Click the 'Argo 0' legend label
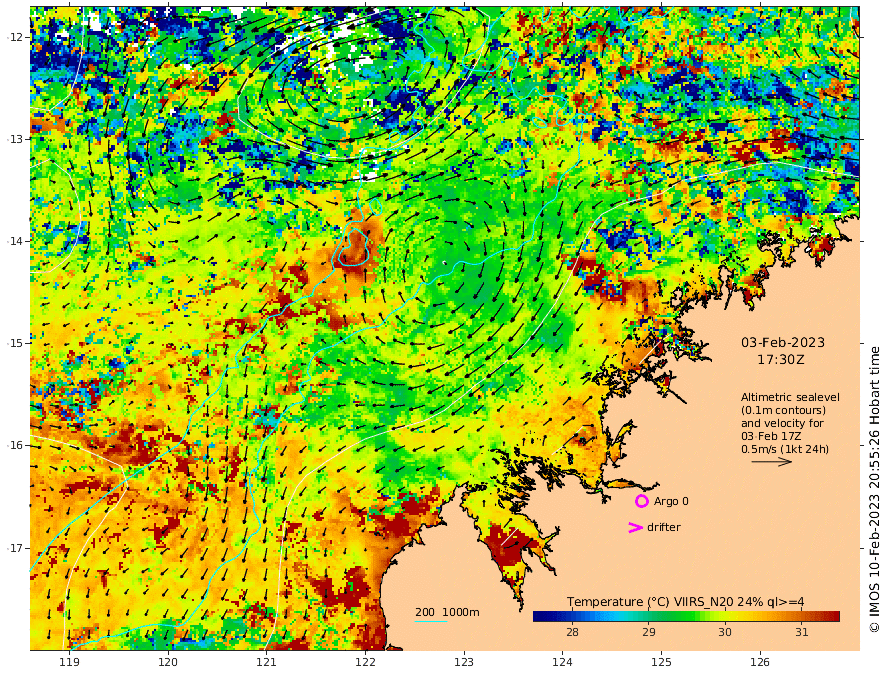 tap(671, 501)
